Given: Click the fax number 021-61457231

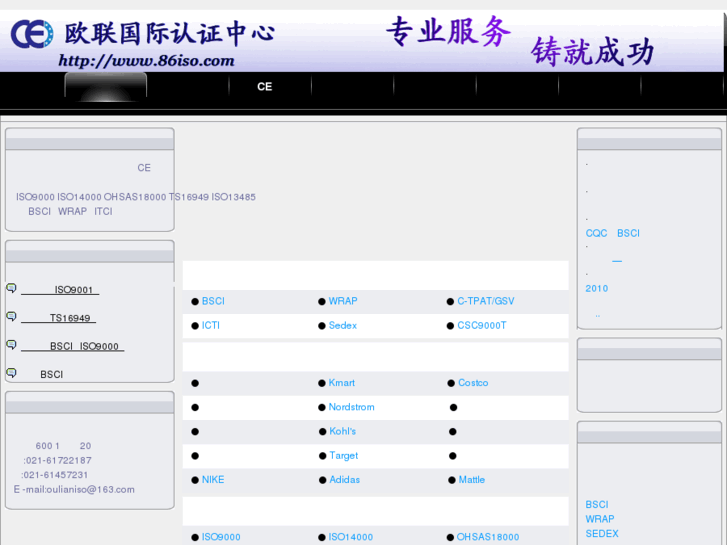Looking at the screenshot, I should pos(56,474).
